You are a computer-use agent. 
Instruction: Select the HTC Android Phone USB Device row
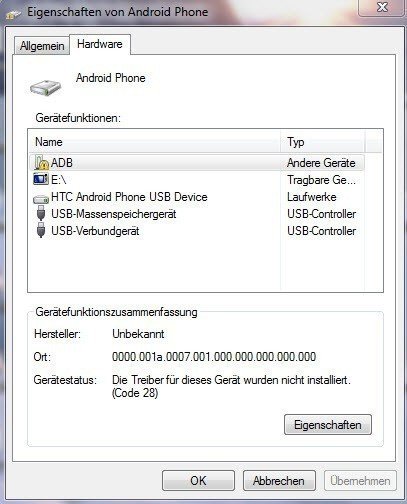[x=197, y=197]
